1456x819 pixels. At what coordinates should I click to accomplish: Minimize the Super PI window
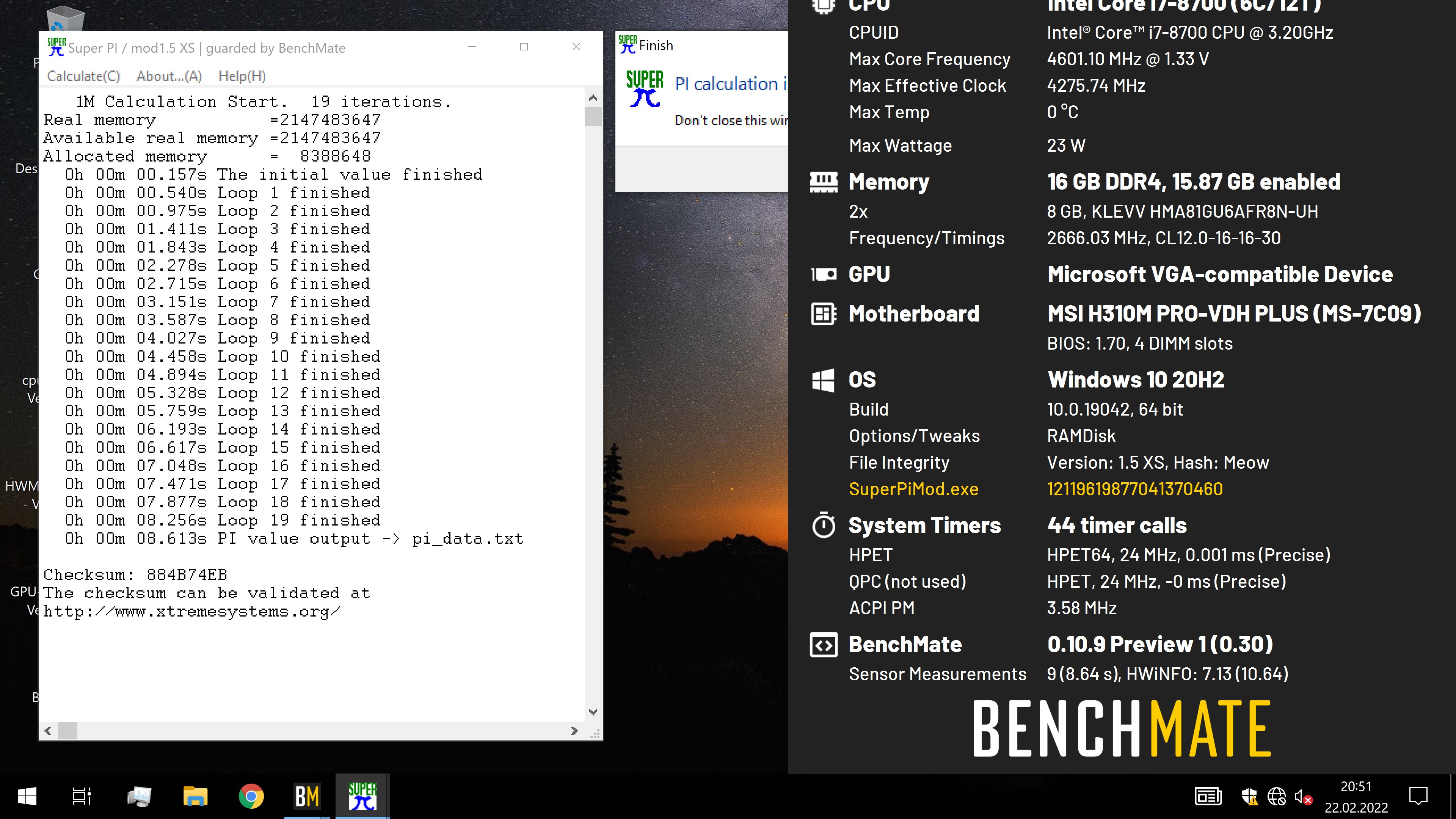tap(472, 47)
